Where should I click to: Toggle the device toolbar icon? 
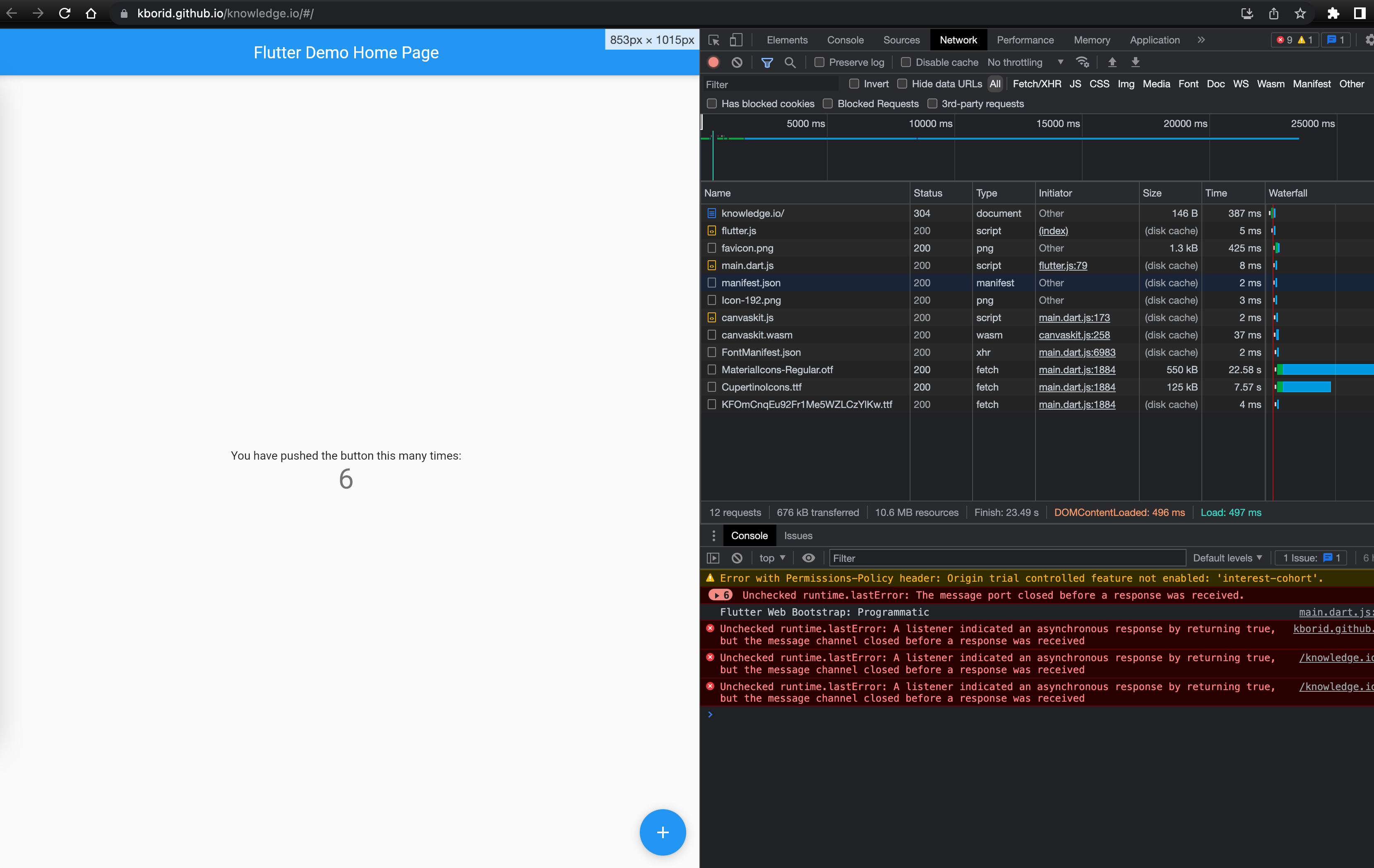click(736, 40)
